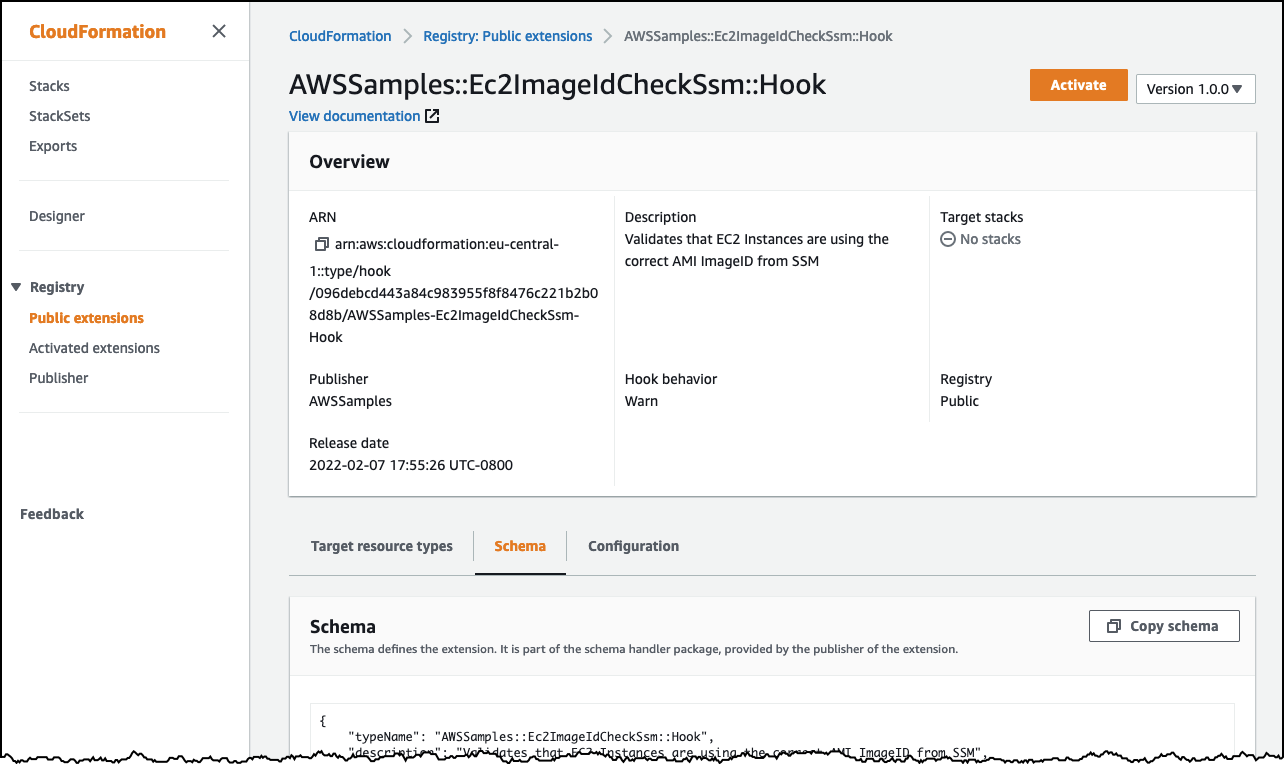Image resolution: width=1284 pixels, height=764 pixels.
Task: Open Activated extensions in the sidebar
Action: point(94,348)
